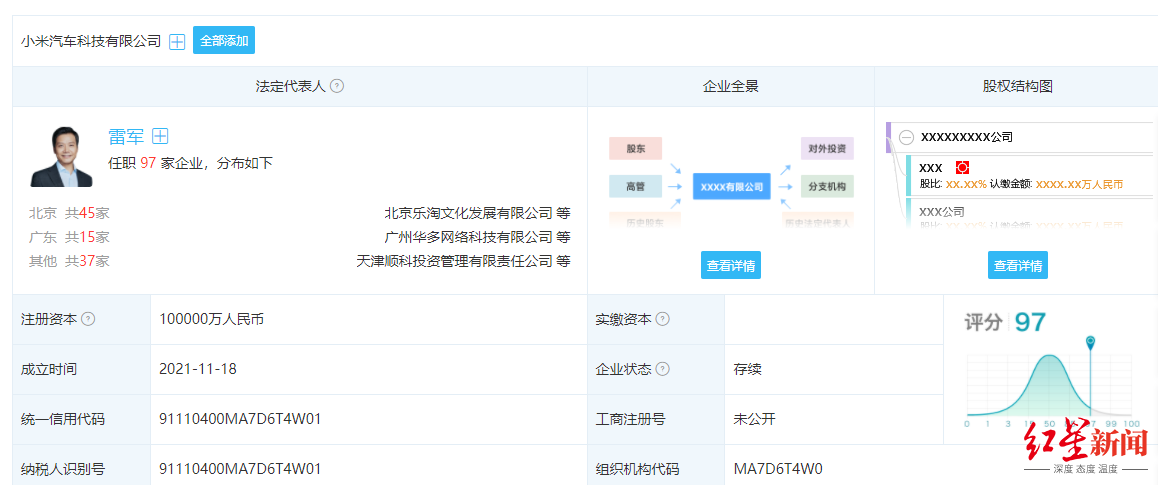Open 北京乐淘文化发展有限公司 link
The image size is (1158, 485).
point(468,213)
